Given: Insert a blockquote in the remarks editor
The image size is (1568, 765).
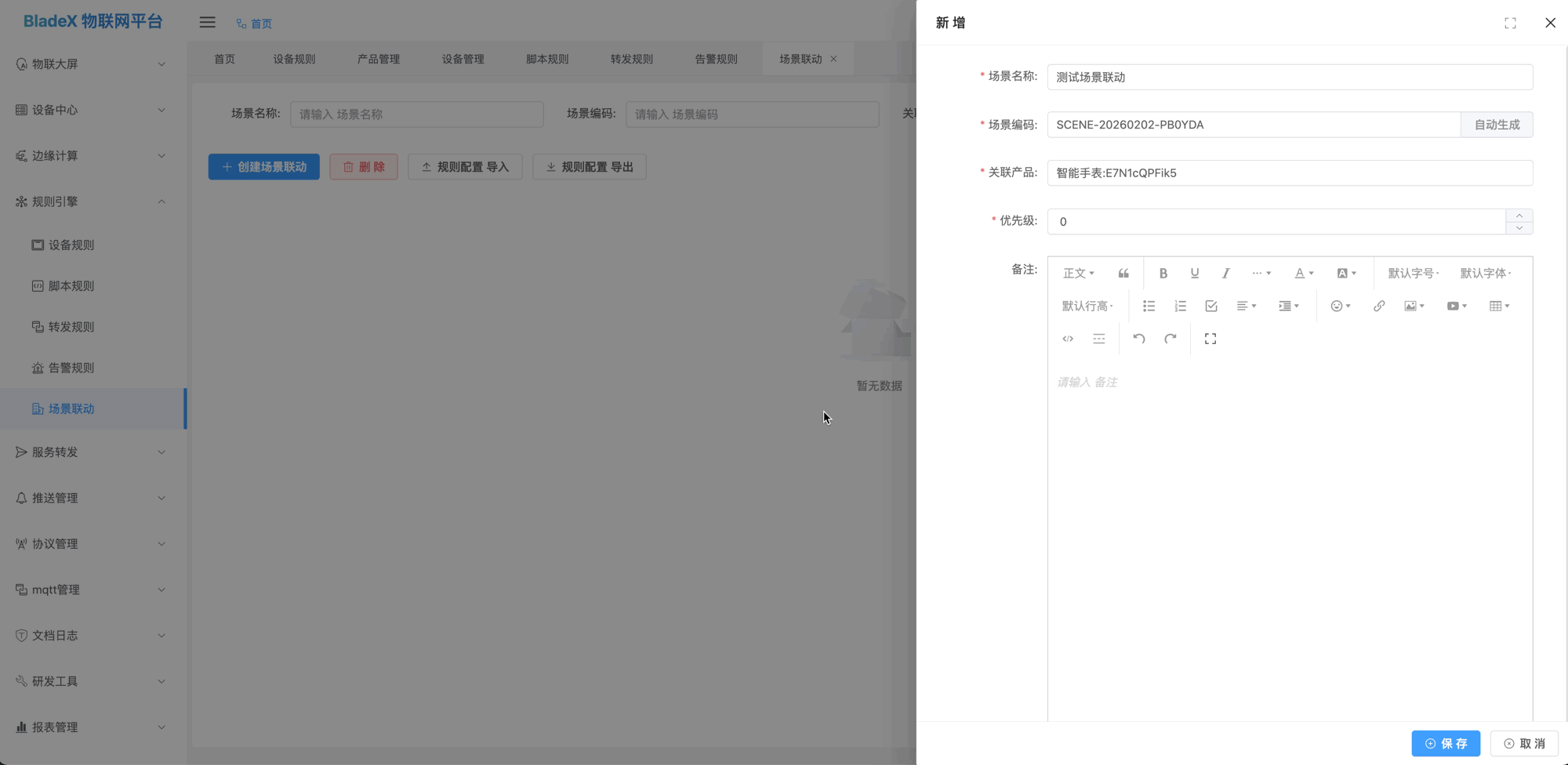Looking at the screenshot, I should click(x=1123, y=273).
